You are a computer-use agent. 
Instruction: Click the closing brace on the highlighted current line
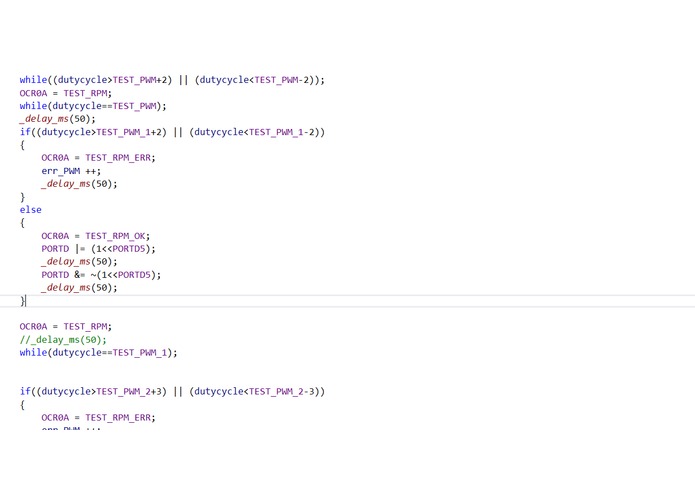(22, 301)
